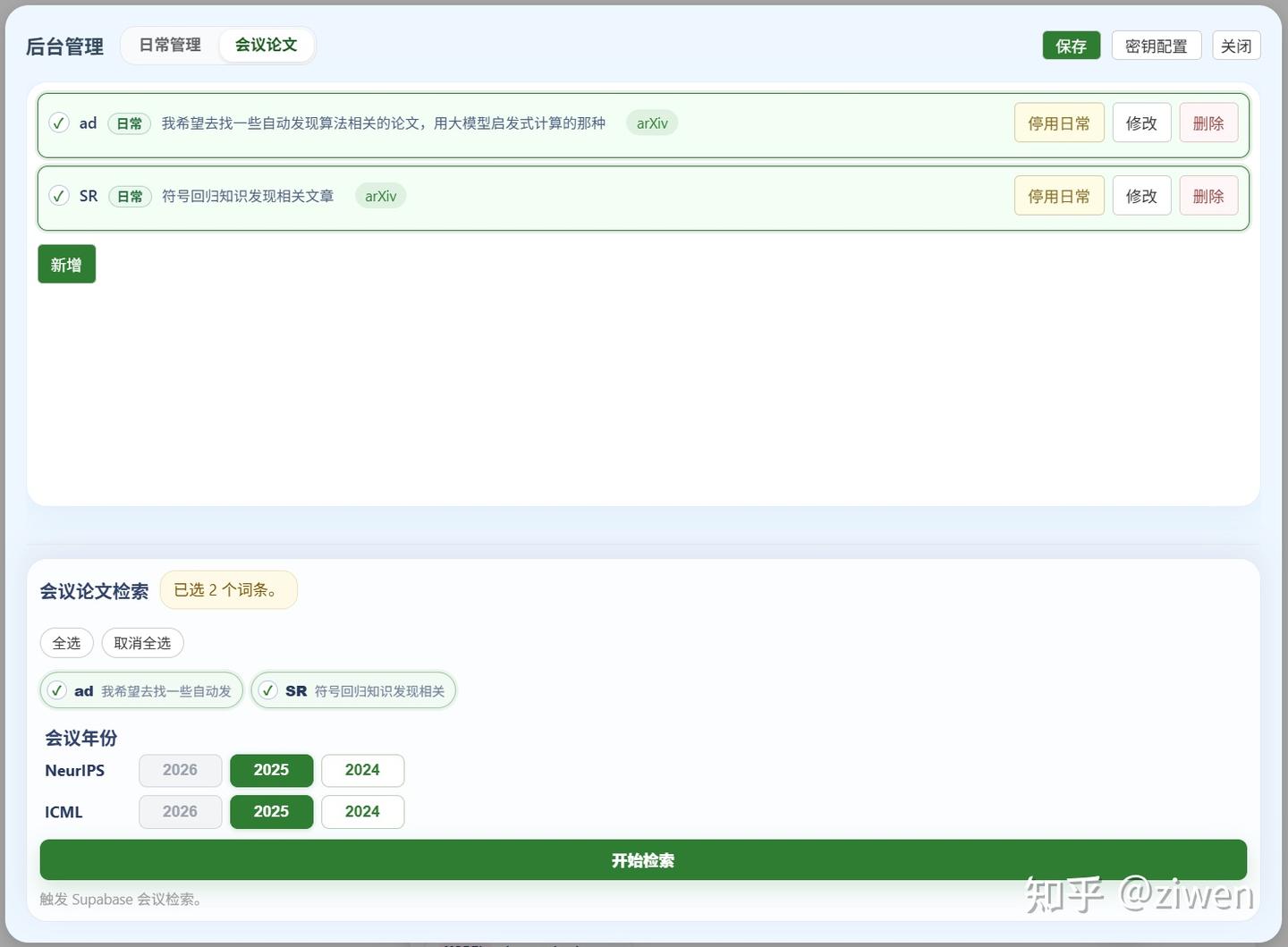This screenshot has width=1288, height=947.
Task: Click the 触发 Supabase 会议检索 hint text
Action: (122, 900)
